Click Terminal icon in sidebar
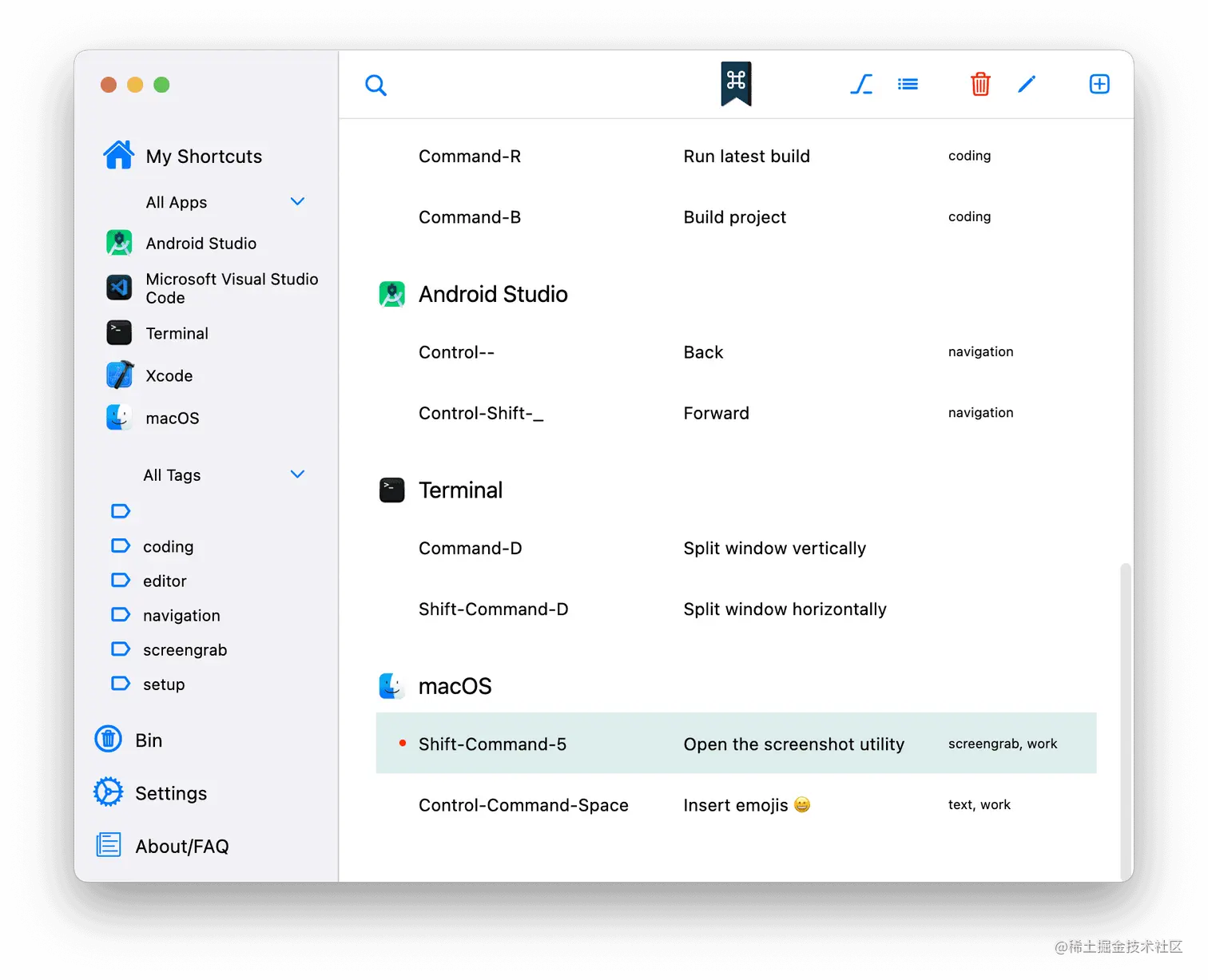Viewport: 1208px width, 980px height. point(119,333)
